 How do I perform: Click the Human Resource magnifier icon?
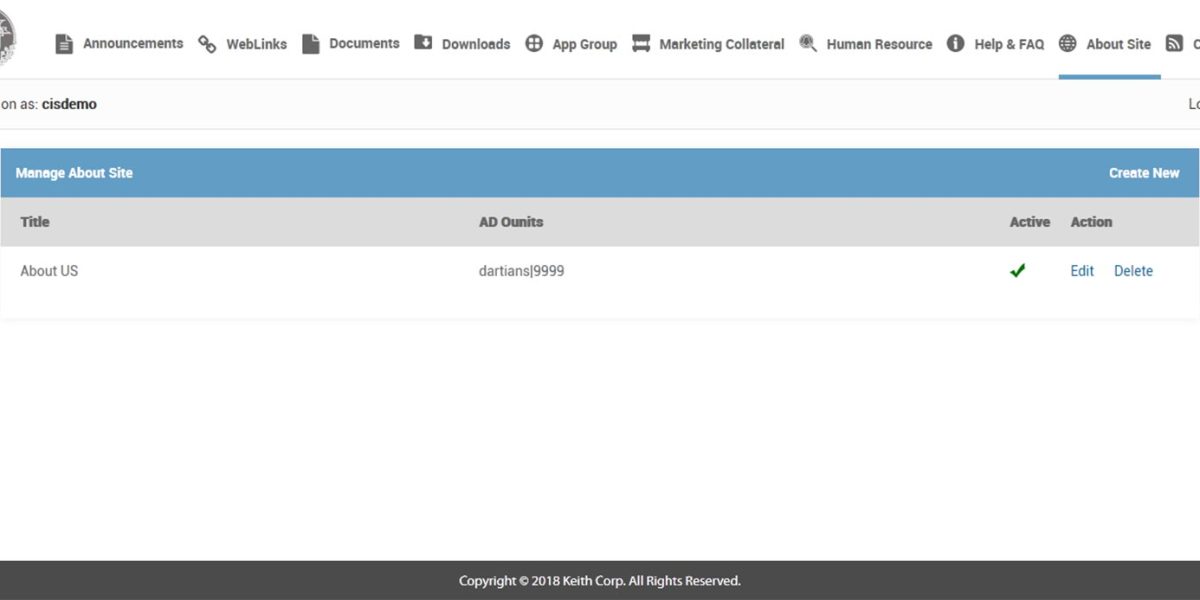click(806, 43)
